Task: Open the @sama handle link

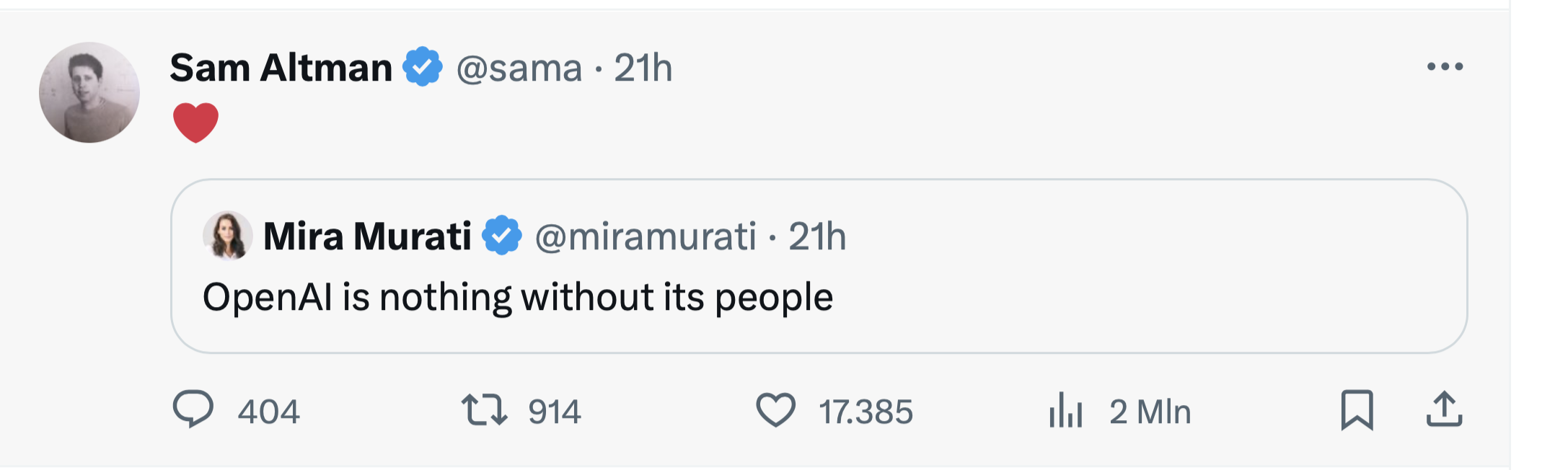Action: tap(519, 68)
